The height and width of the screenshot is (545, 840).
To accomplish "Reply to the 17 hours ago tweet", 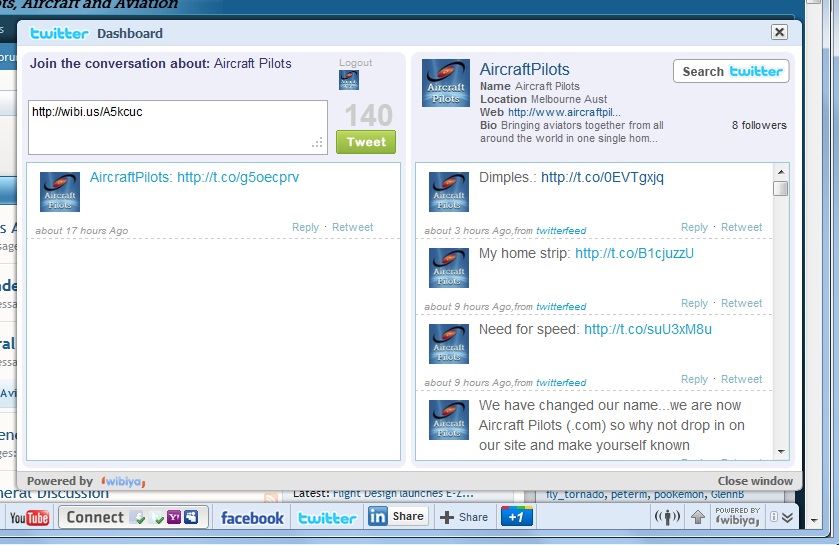I will click(x=305, y=227).
